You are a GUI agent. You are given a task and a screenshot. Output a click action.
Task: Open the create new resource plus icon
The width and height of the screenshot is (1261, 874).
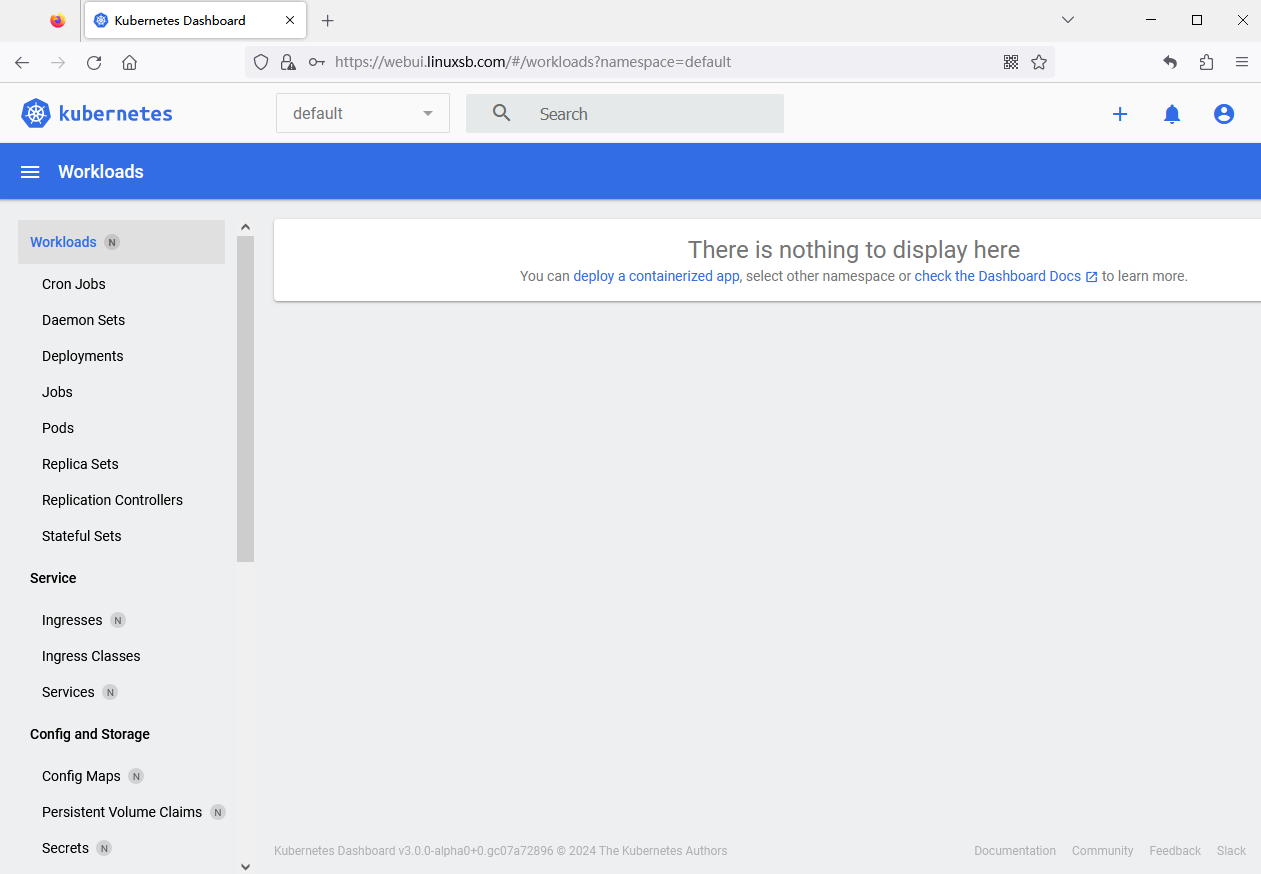[1120, 114]
